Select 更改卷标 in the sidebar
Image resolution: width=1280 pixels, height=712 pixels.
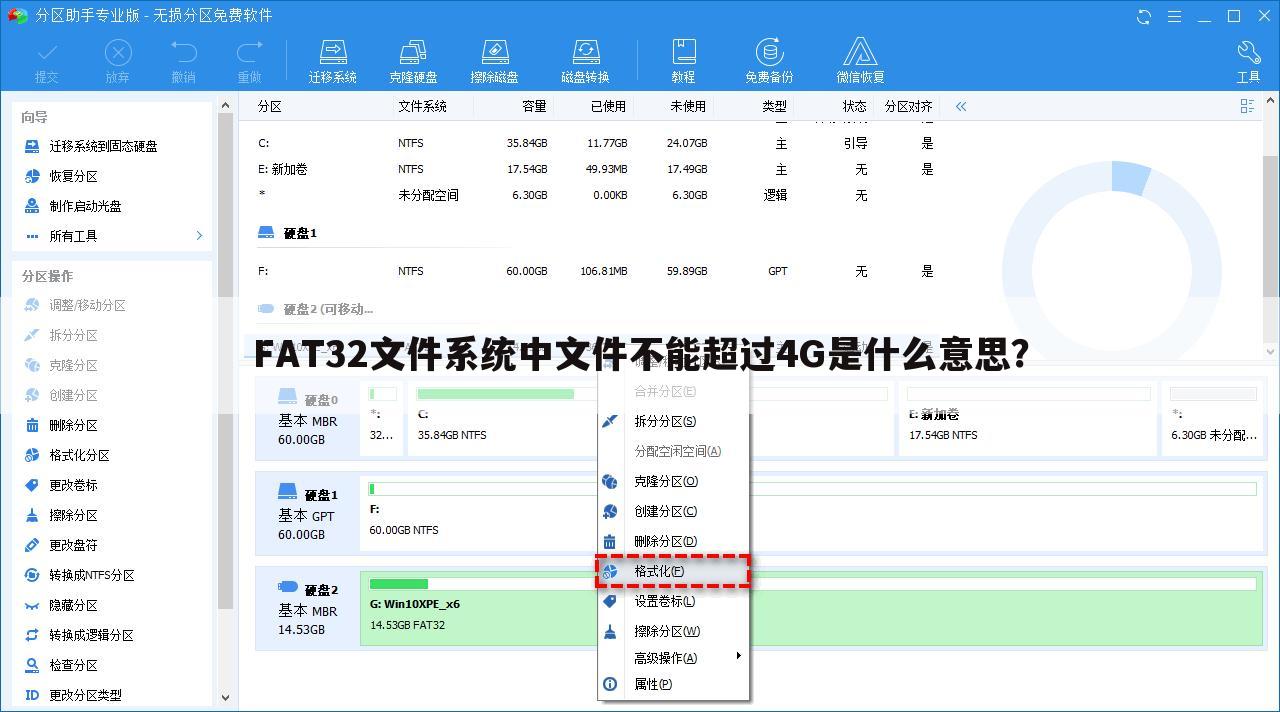pyautogui.click(x=73, y=485)
